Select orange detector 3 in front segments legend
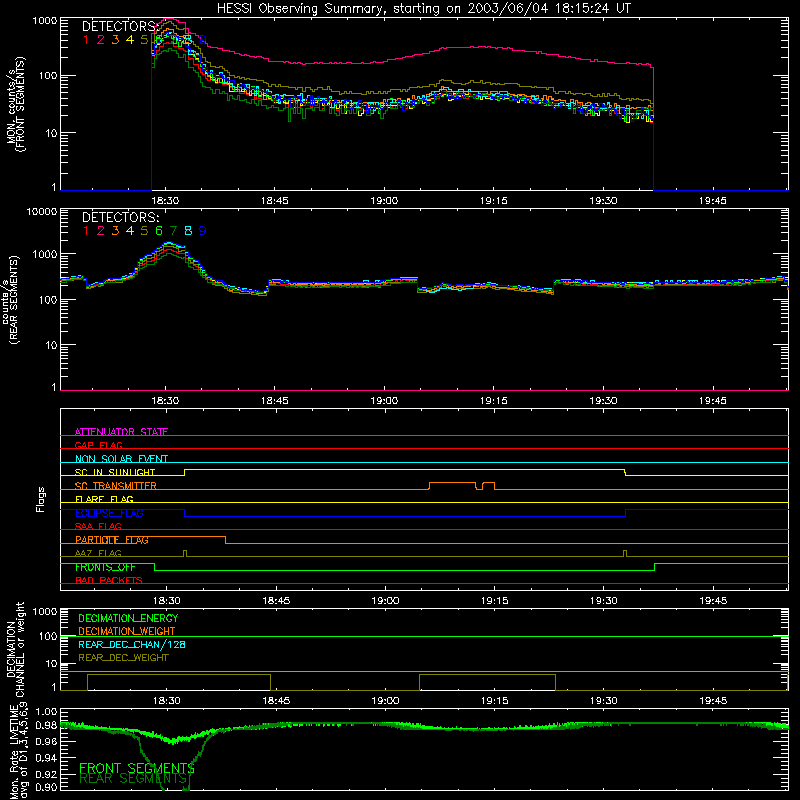The width and height of the screenshot is (800, 800). [115, 40]
